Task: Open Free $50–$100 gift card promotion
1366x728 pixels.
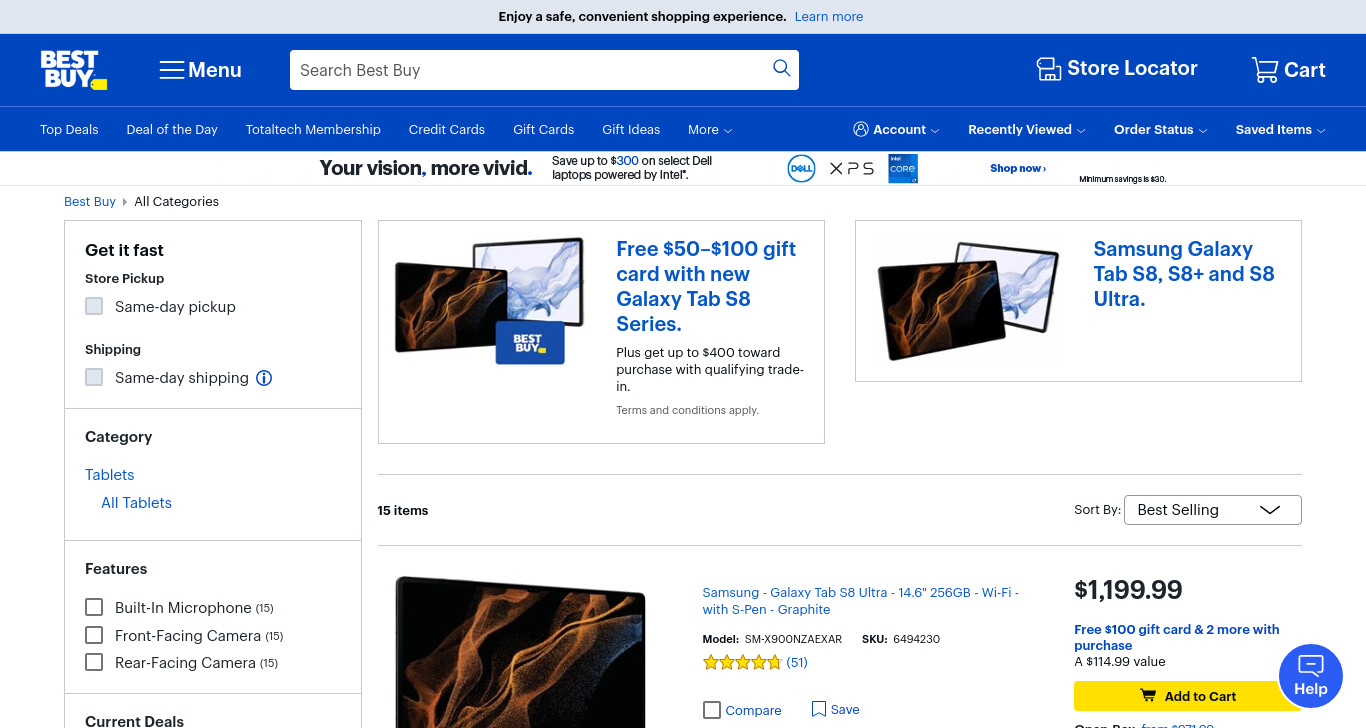Action: [706, 286]
